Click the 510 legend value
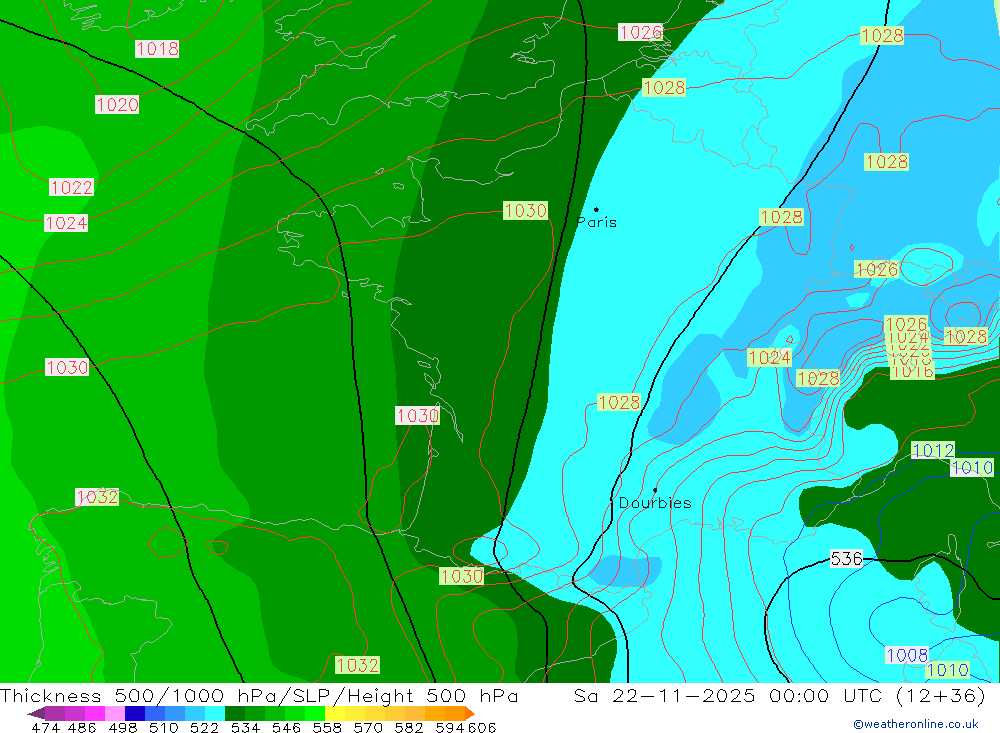The image size is (1000, 733). point(163,727)
